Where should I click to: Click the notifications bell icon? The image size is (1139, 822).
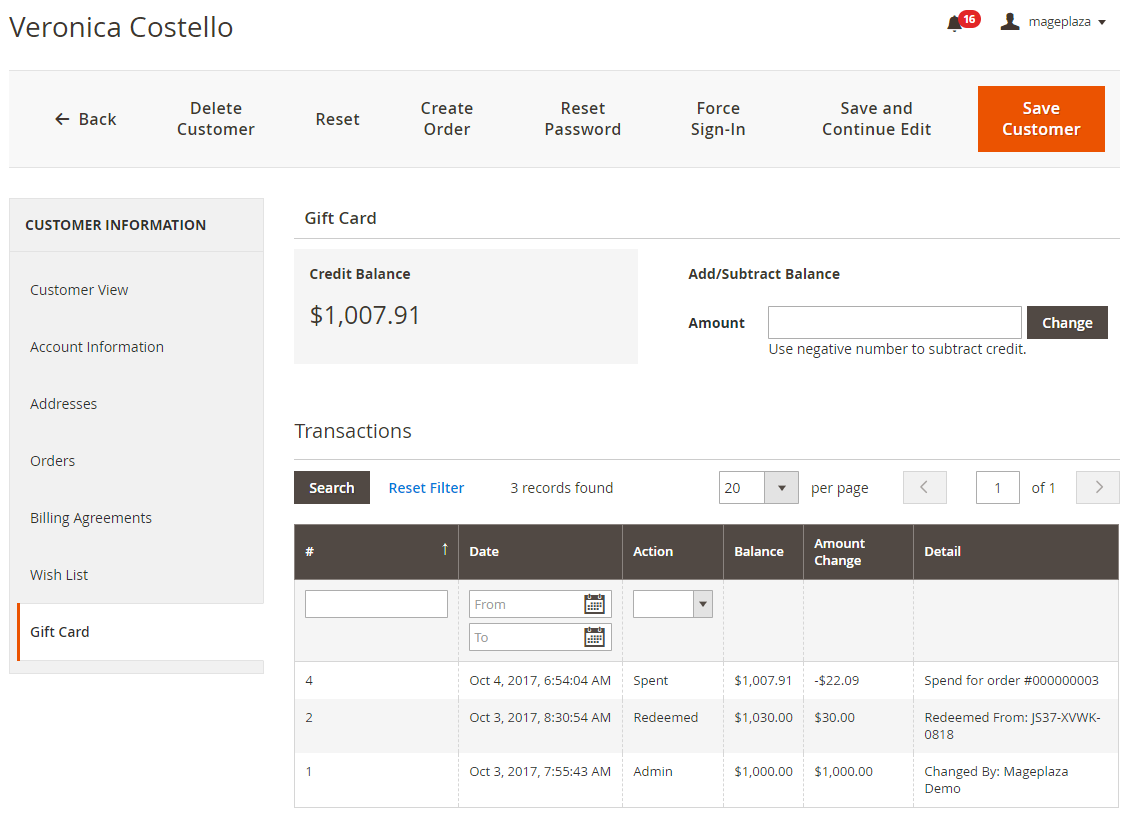pos(954,23)
